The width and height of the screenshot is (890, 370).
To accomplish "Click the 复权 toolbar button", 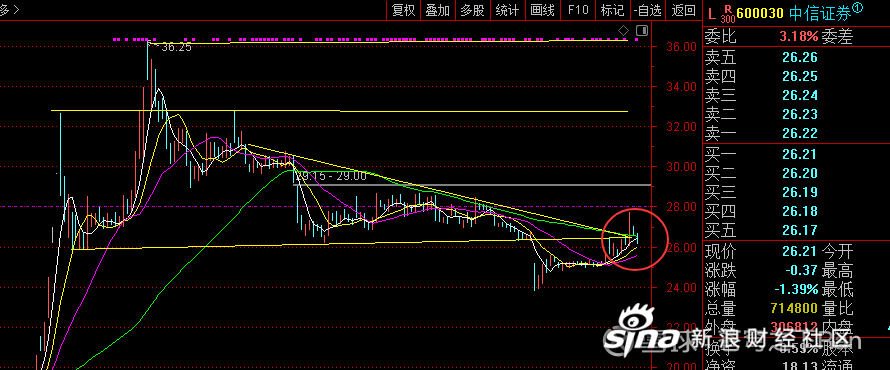I will pyautogui.click(x=404, y=10).
